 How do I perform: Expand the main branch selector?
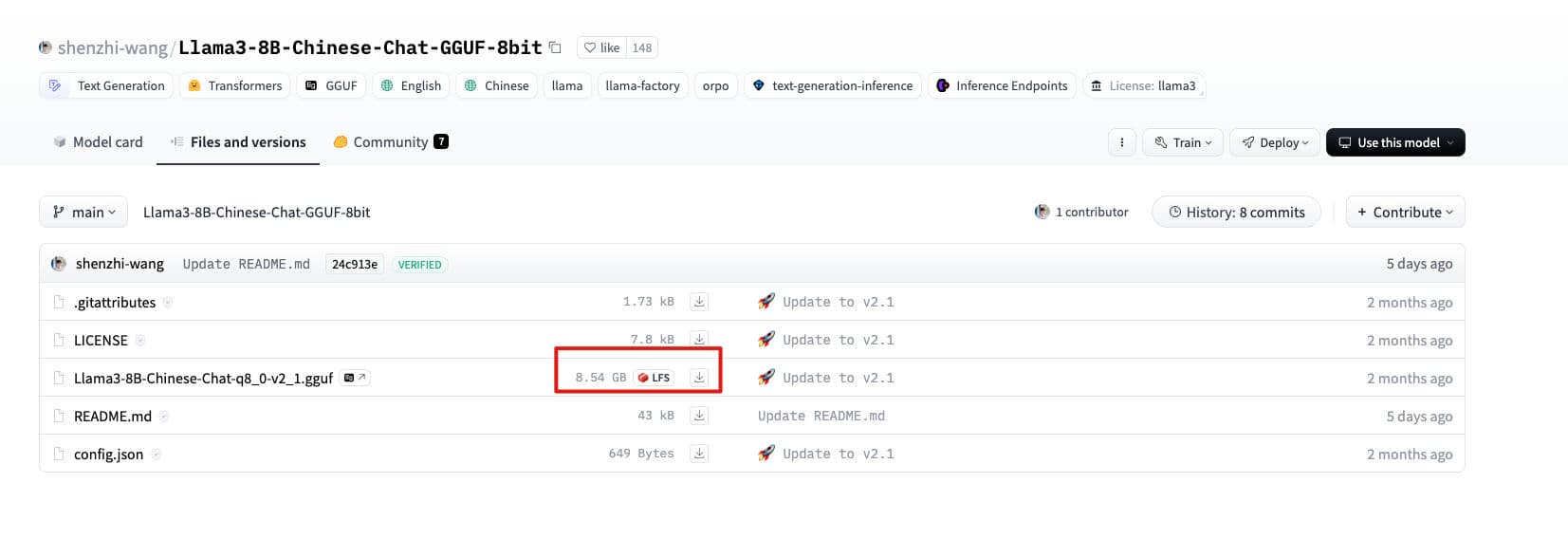pyautogui.click(x=83, y=213)
